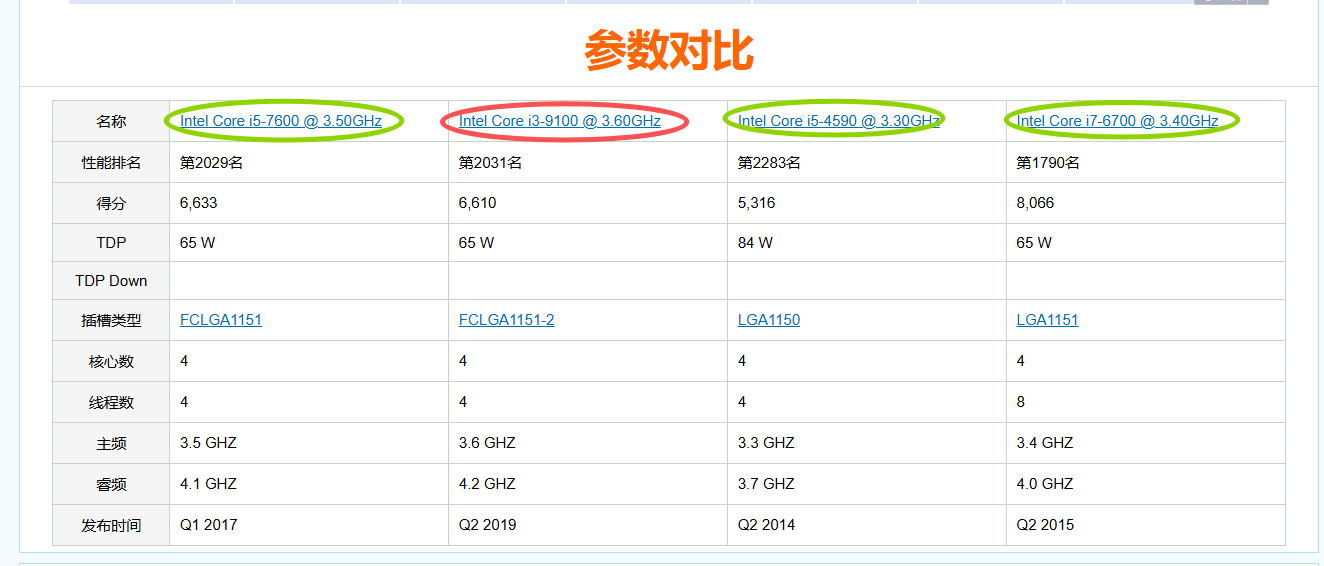This screenshot has height=566, width=1324.
Task: Click the 插槽类型 row header
Action: click(x=111, y=320)
